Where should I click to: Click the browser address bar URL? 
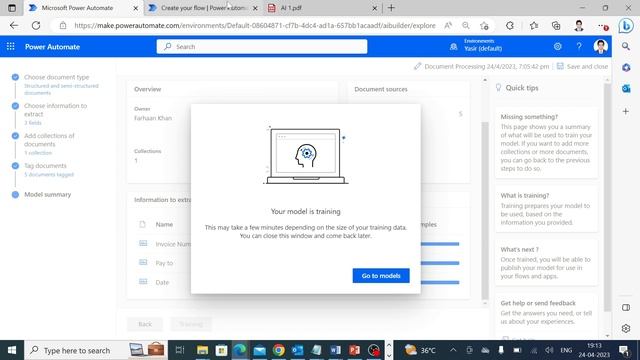(x=255, y=25)
